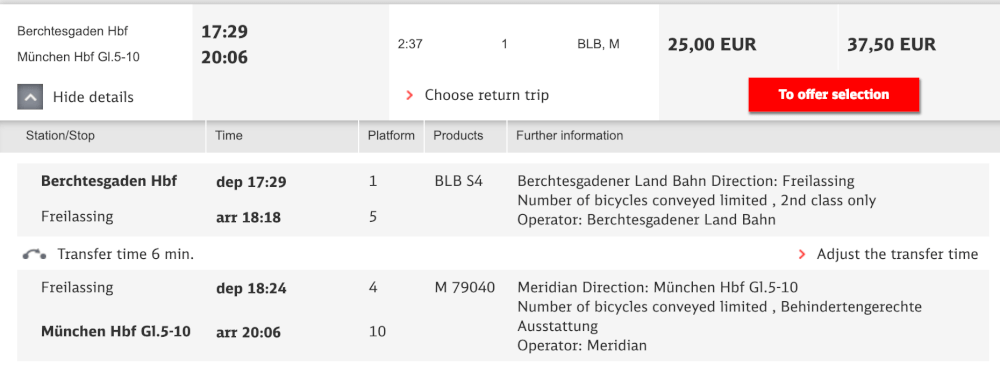Click BLB S4 train product

[458, 181]
